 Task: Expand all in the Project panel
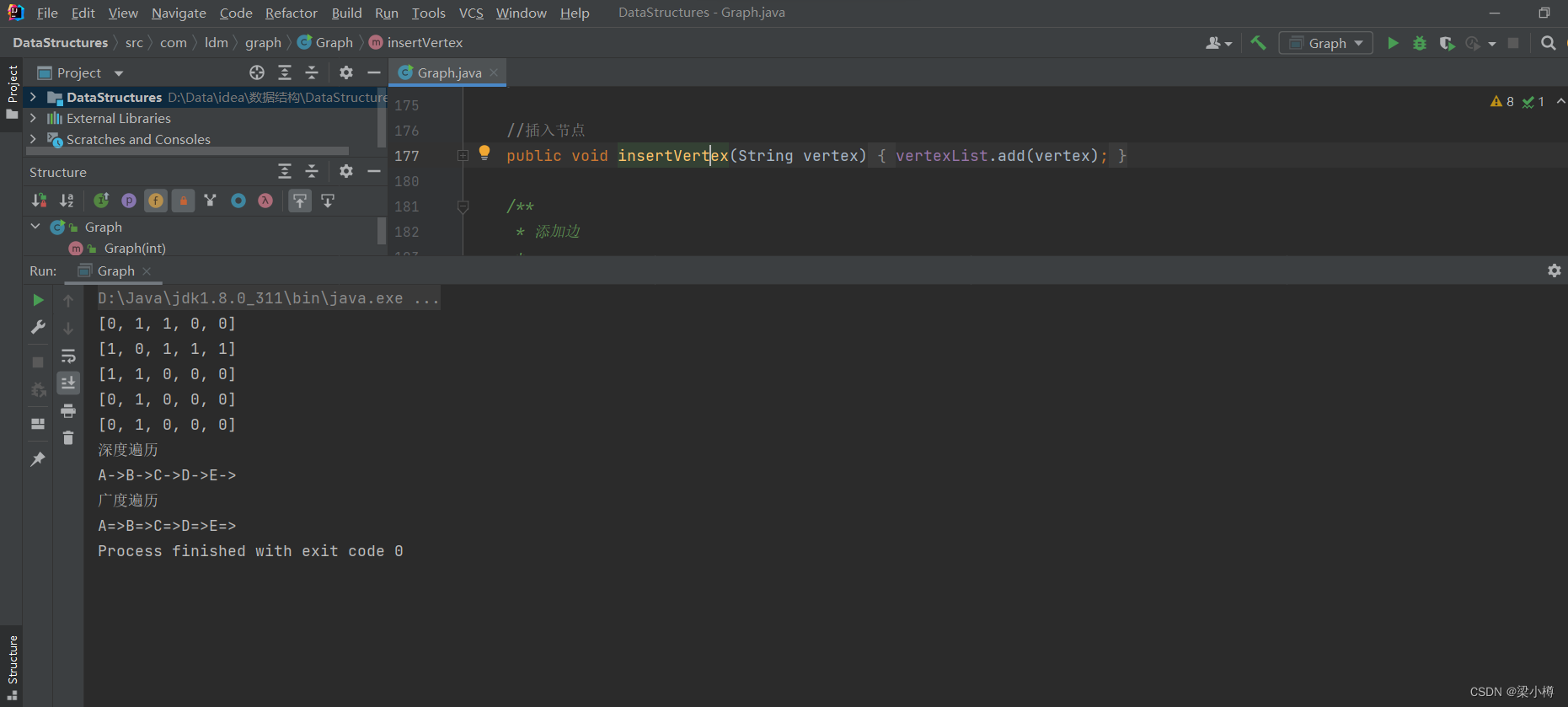(285, 72)
